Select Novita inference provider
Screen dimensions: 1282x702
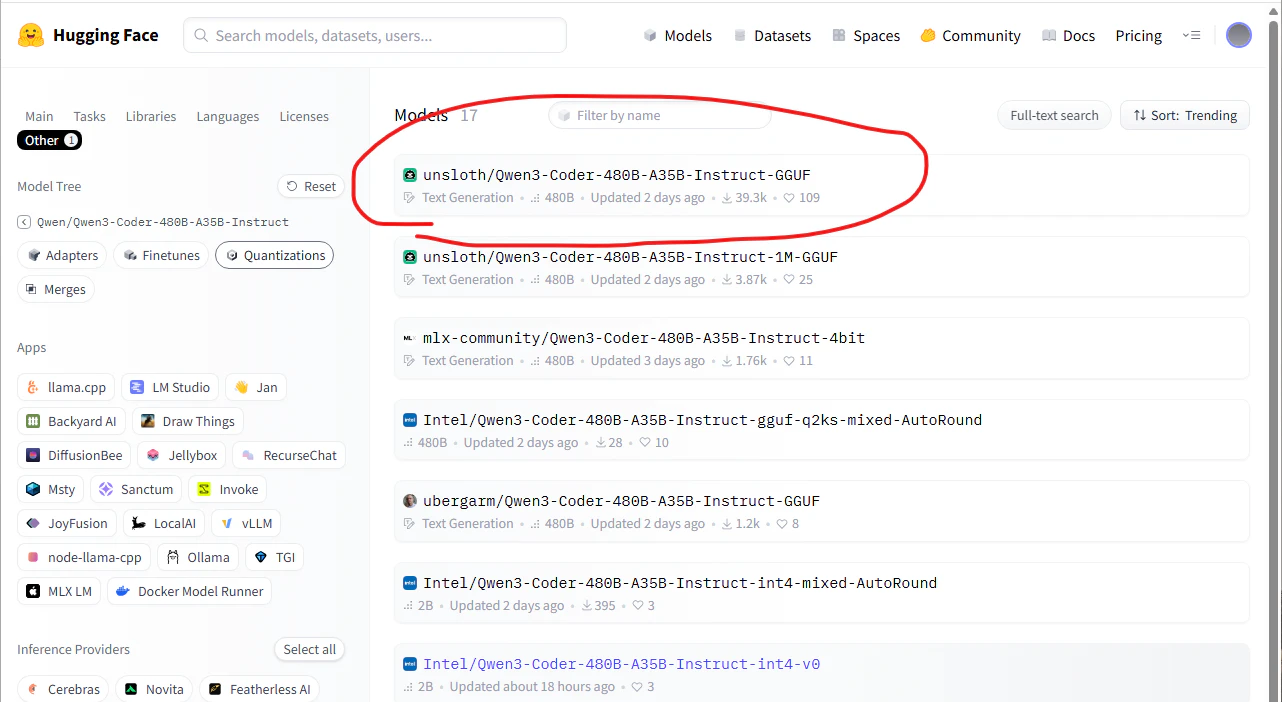155,689
